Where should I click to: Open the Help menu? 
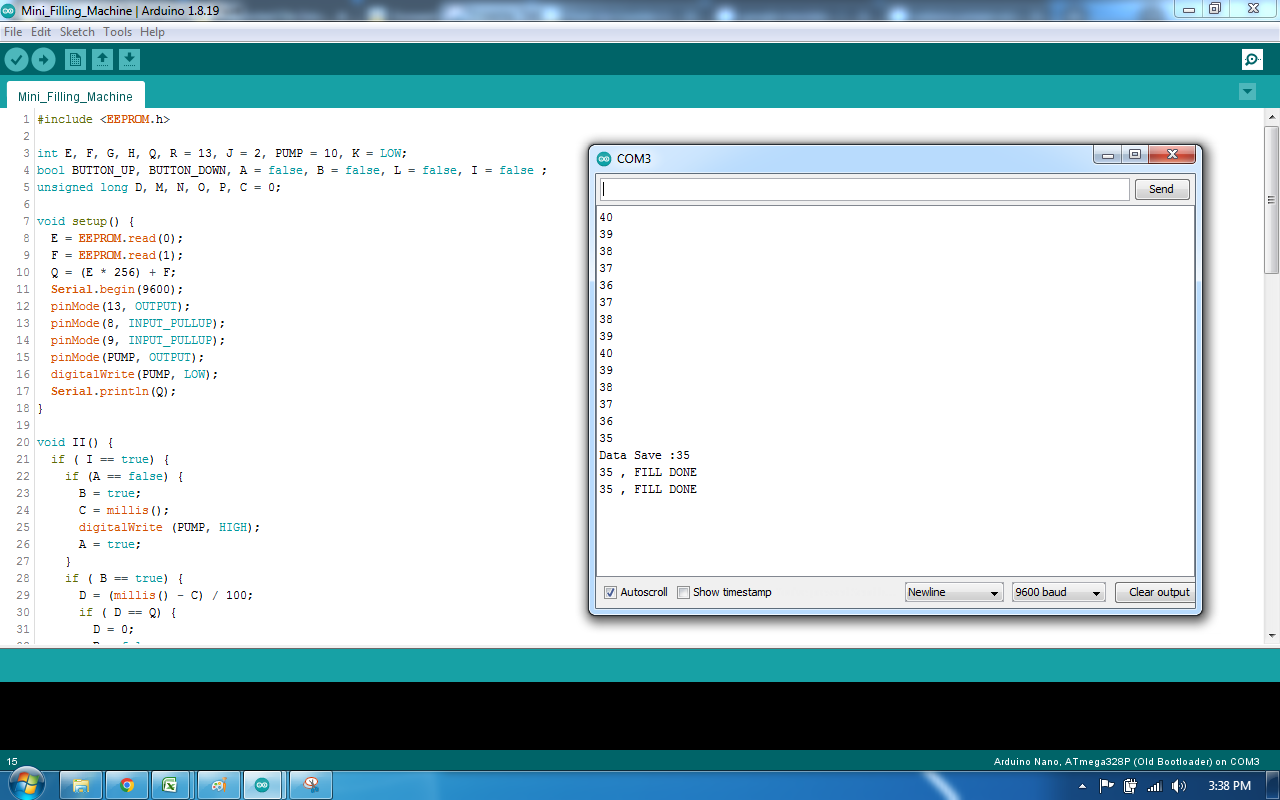pos(152,32)
